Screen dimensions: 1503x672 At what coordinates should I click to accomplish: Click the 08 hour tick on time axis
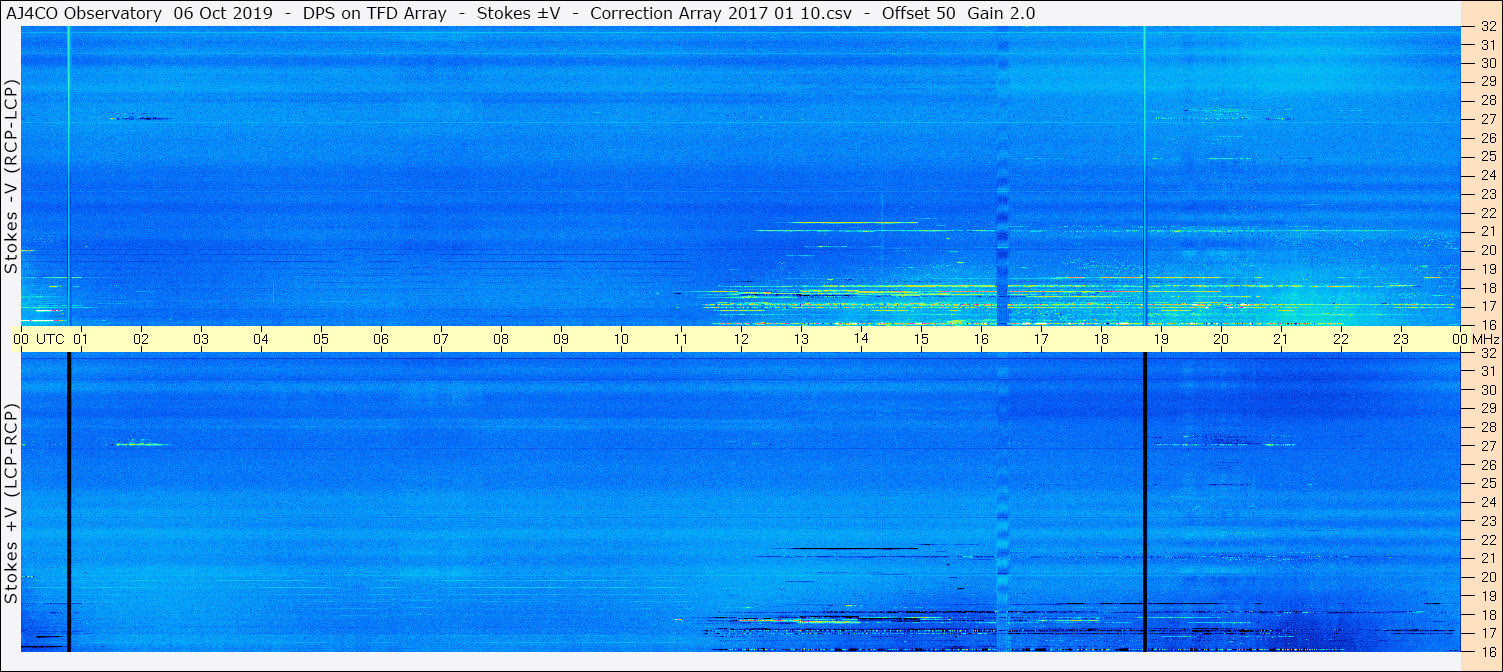(x=501, y=339)
